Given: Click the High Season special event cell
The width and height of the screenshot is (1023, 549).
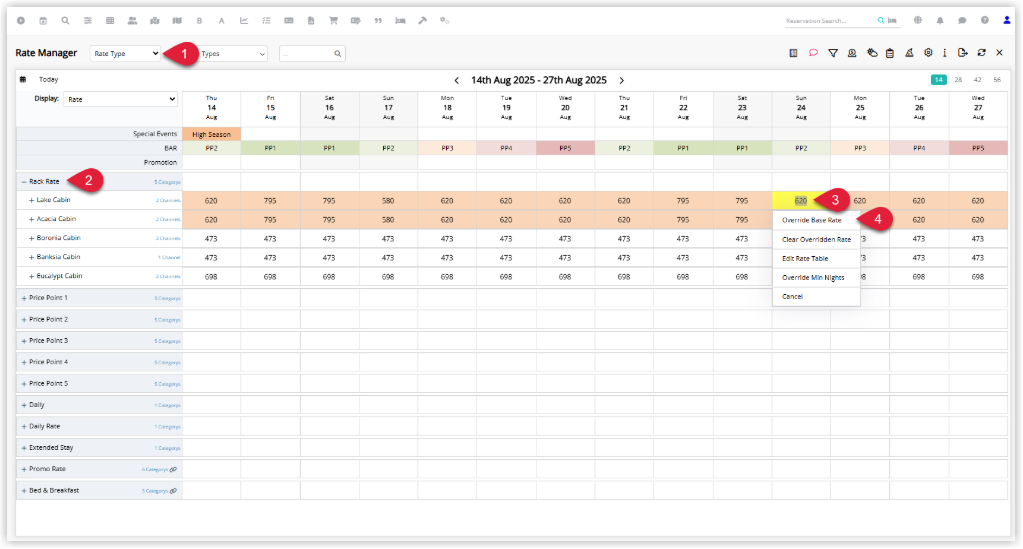Looking at the screenshot, I should click(x=211, y=134).
